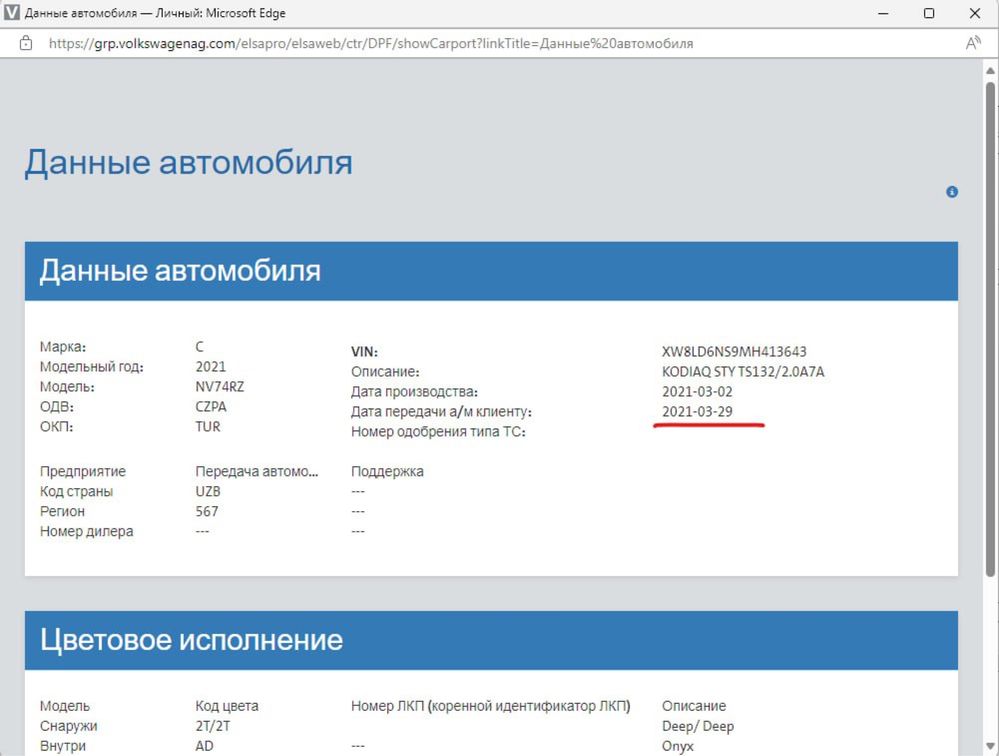Click the large 'Данные автомобиля' page title
The image size is (999, 756).
point(189,162)
